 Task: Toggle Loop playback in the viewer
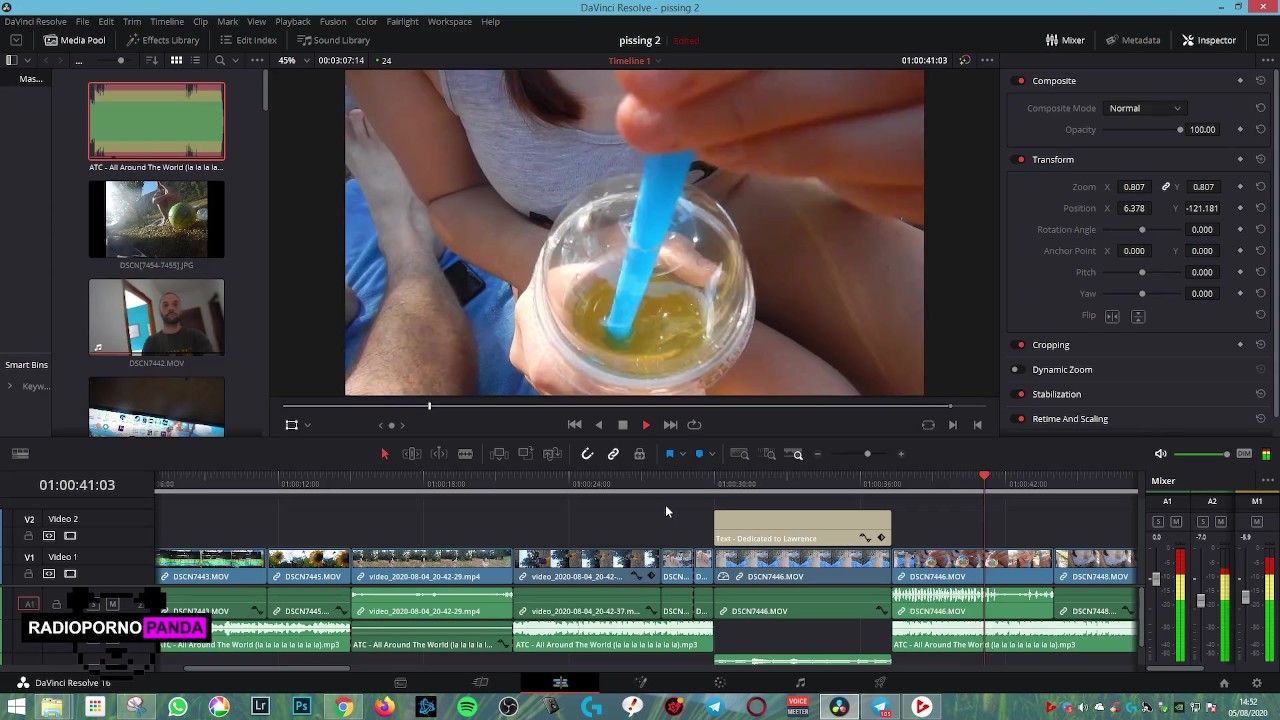(694, 425)
